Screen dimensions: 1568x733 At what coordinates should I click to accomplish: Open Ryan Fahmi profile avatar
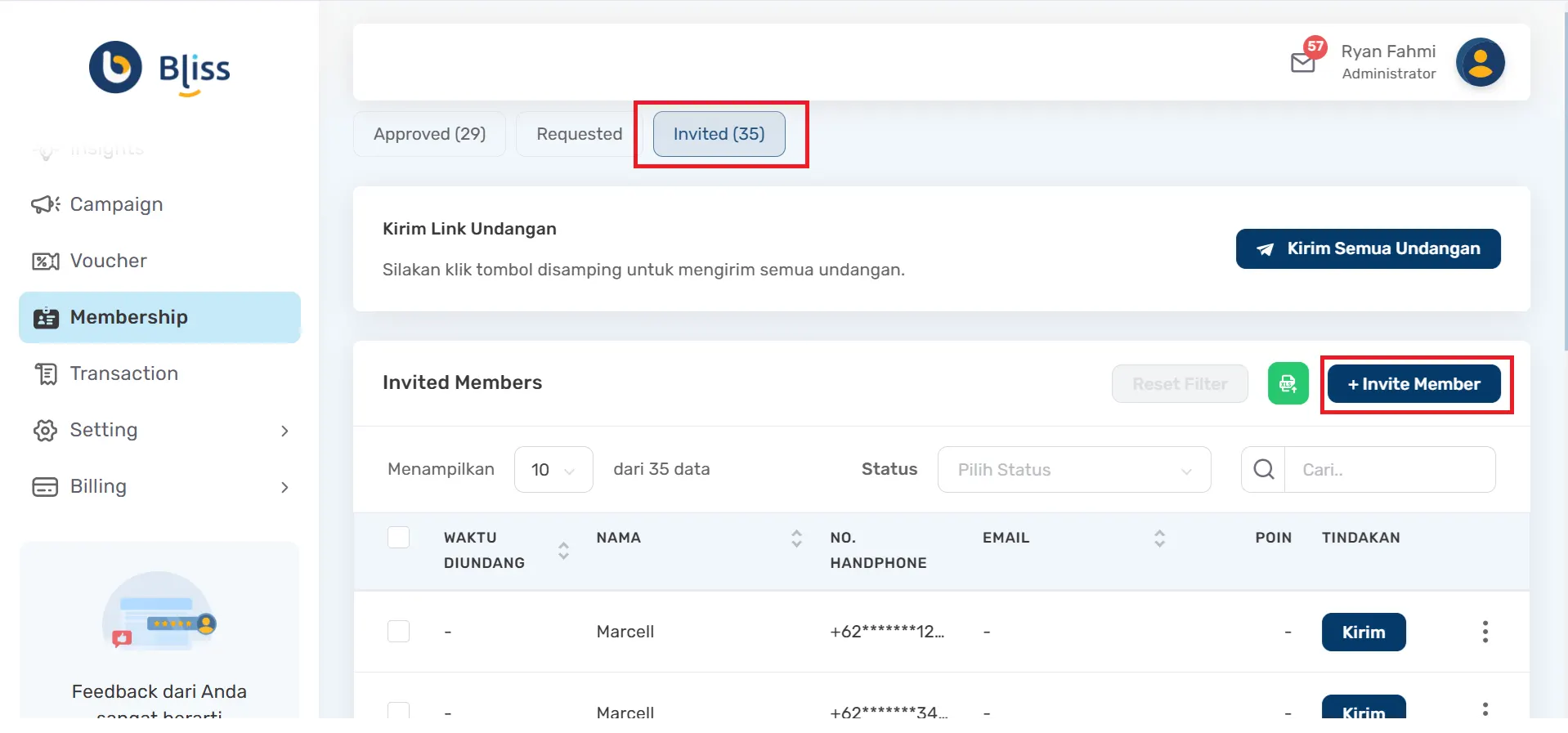click(x=1480, y=62)
